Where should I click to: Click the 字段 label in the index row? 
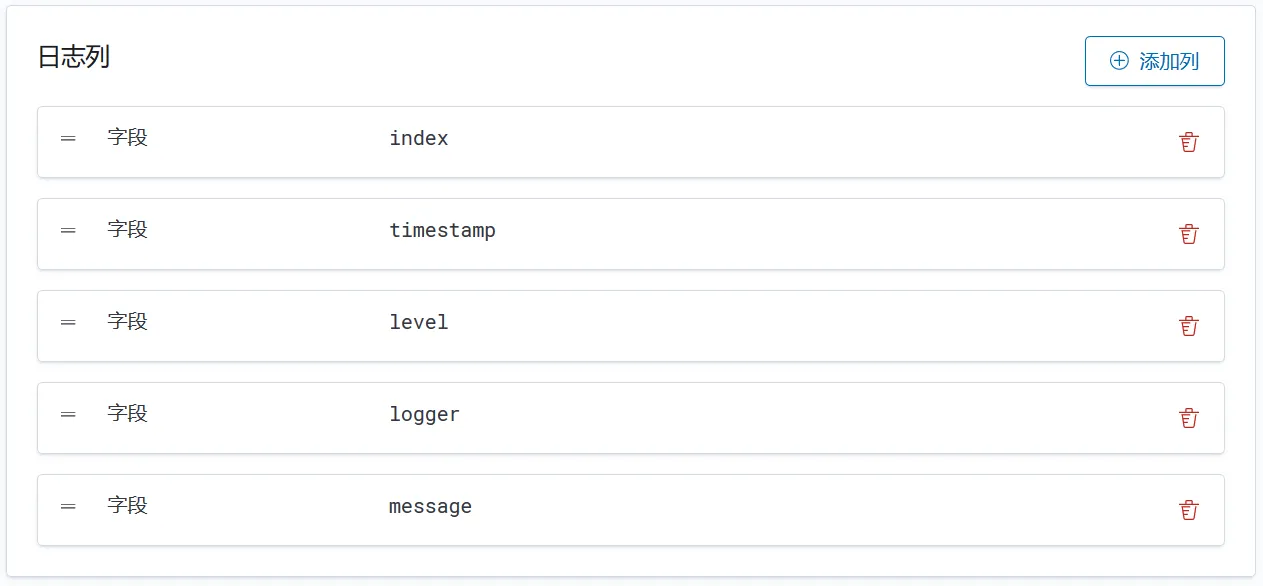pyautogui.click(x=128, y=137)
